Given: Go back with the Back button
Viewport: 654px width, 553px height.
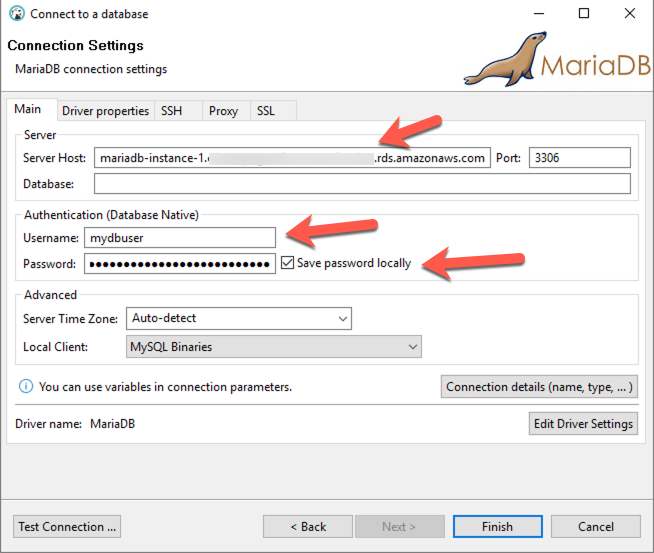Looking at the screenshot, I should click(308, 527).
